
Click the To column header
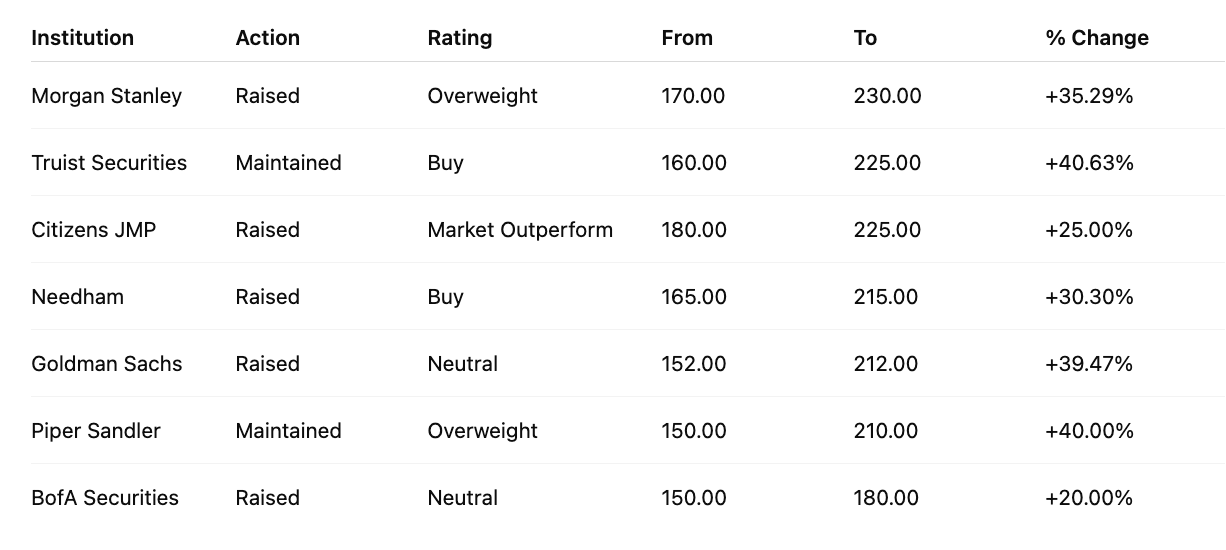pyautogui.click(x=865, y=38)
